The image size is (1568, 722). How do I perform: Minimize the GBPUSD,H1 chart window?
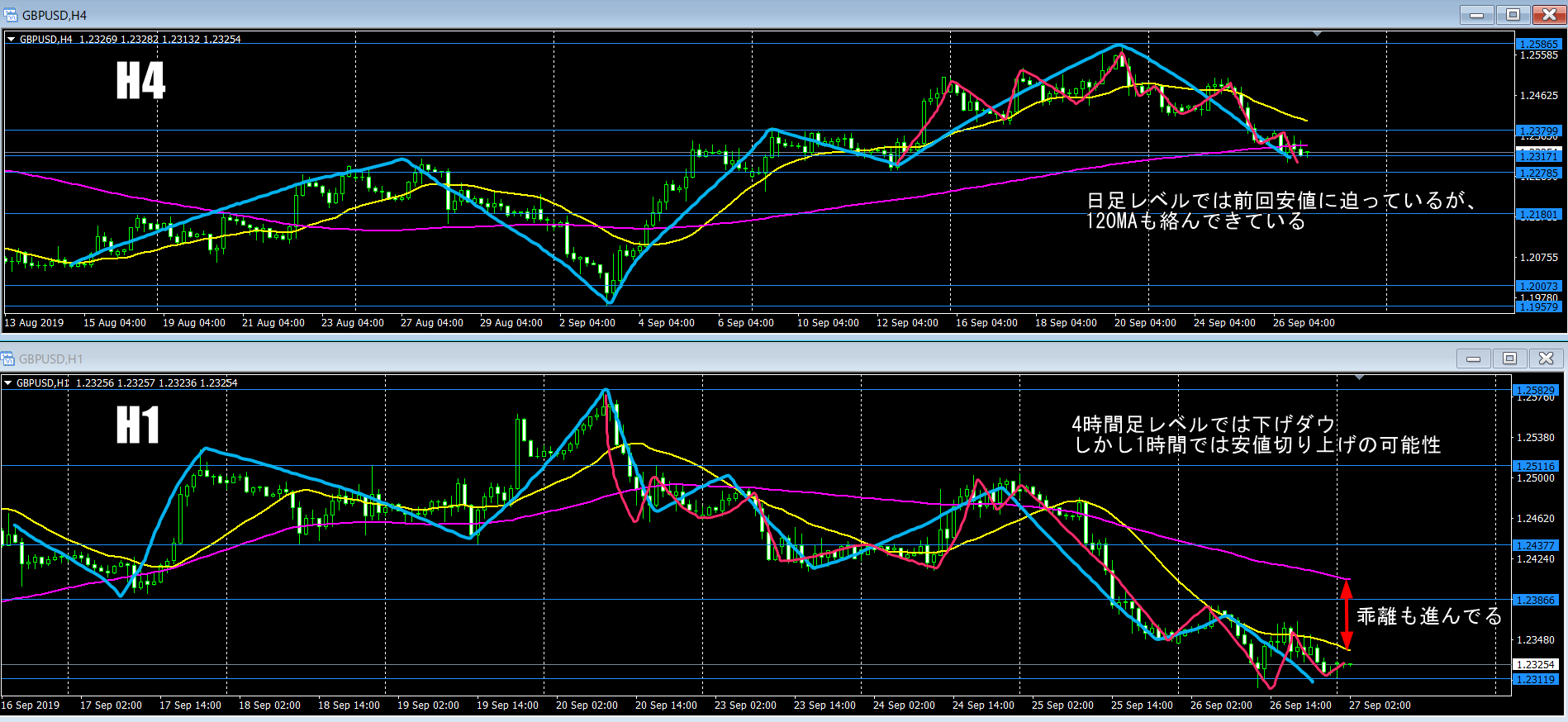coord(1473,359)
